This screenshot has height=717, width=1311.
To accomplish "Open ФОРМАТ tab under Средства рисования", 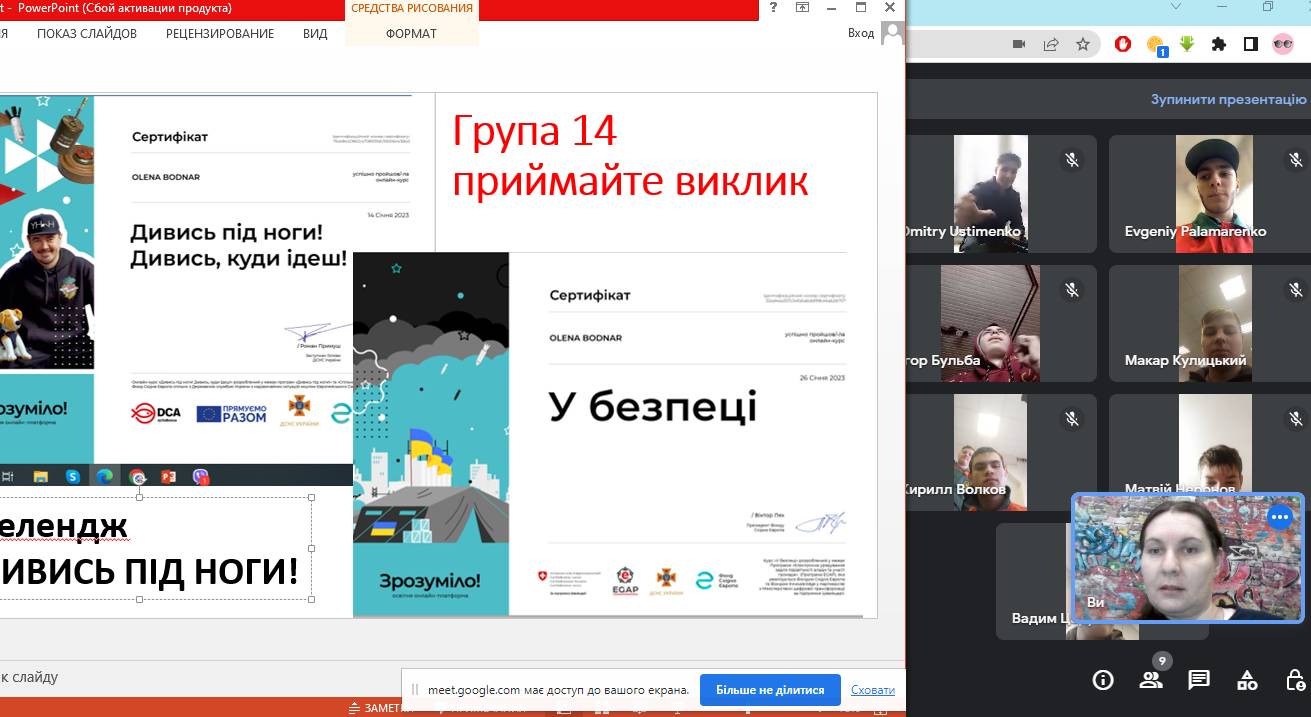I will [411, 34].
